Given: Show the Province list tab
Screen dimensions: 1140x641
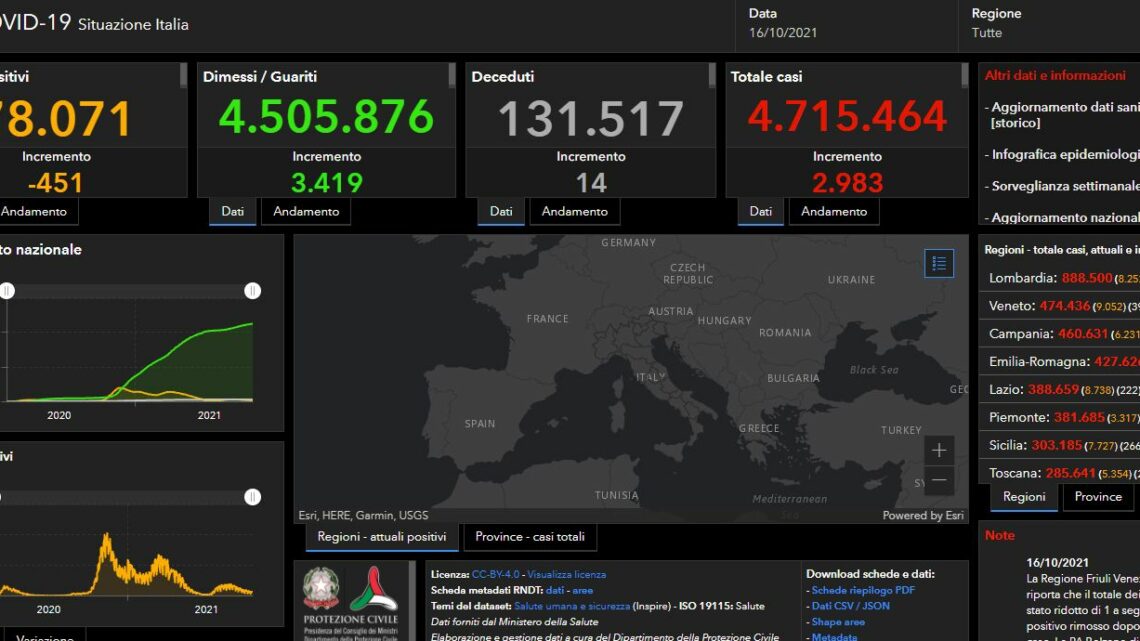Looking at the screenshot, I should [1098, 497].
